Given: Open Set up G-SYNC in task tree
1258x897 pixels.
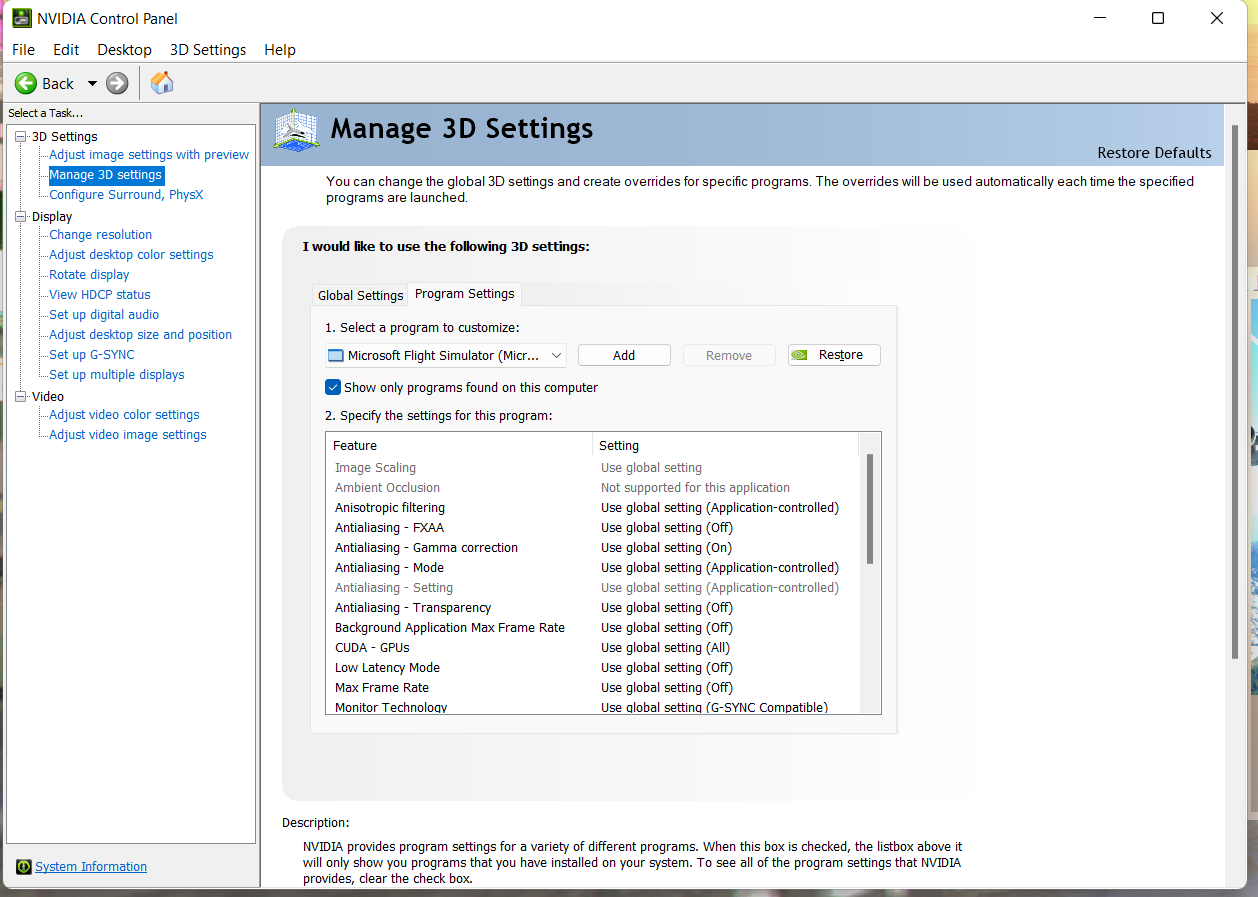Looking at the screenshot, I should (91, 355).
